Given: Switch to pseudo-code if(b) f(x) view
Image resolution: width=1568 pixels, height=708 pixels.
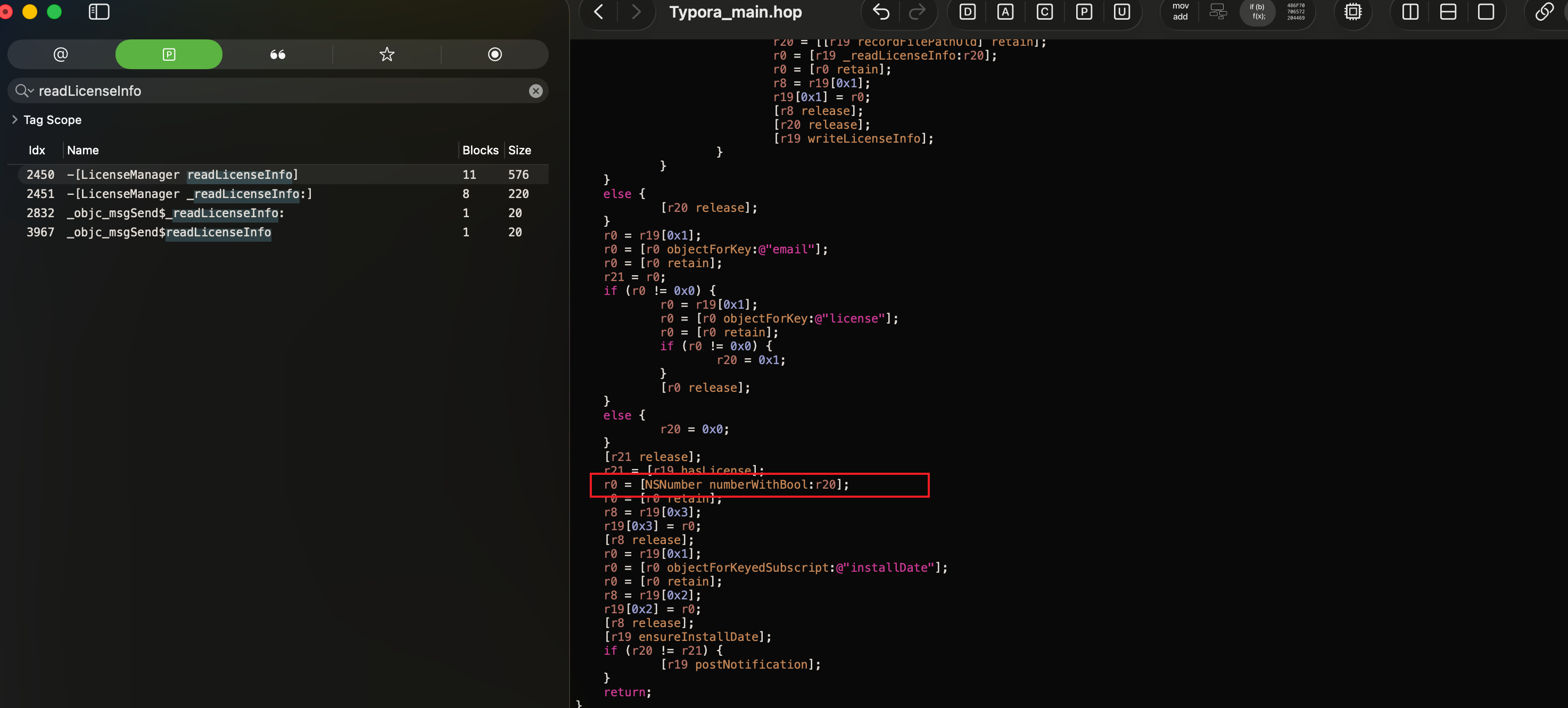Looking at the screenshot, I should click(1257, 12).
